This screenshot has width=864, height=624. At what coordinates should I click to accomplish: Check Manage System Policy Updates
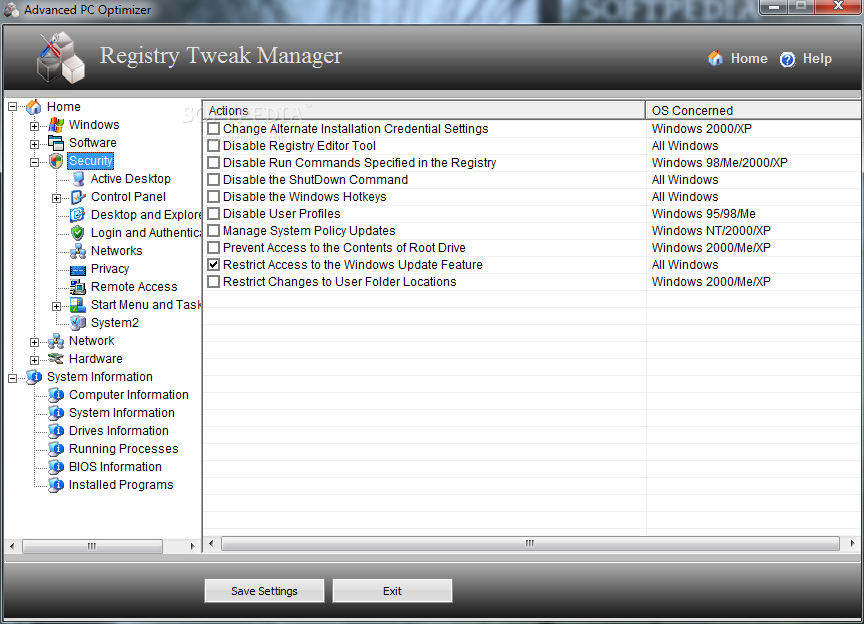[x=213, y=230]
